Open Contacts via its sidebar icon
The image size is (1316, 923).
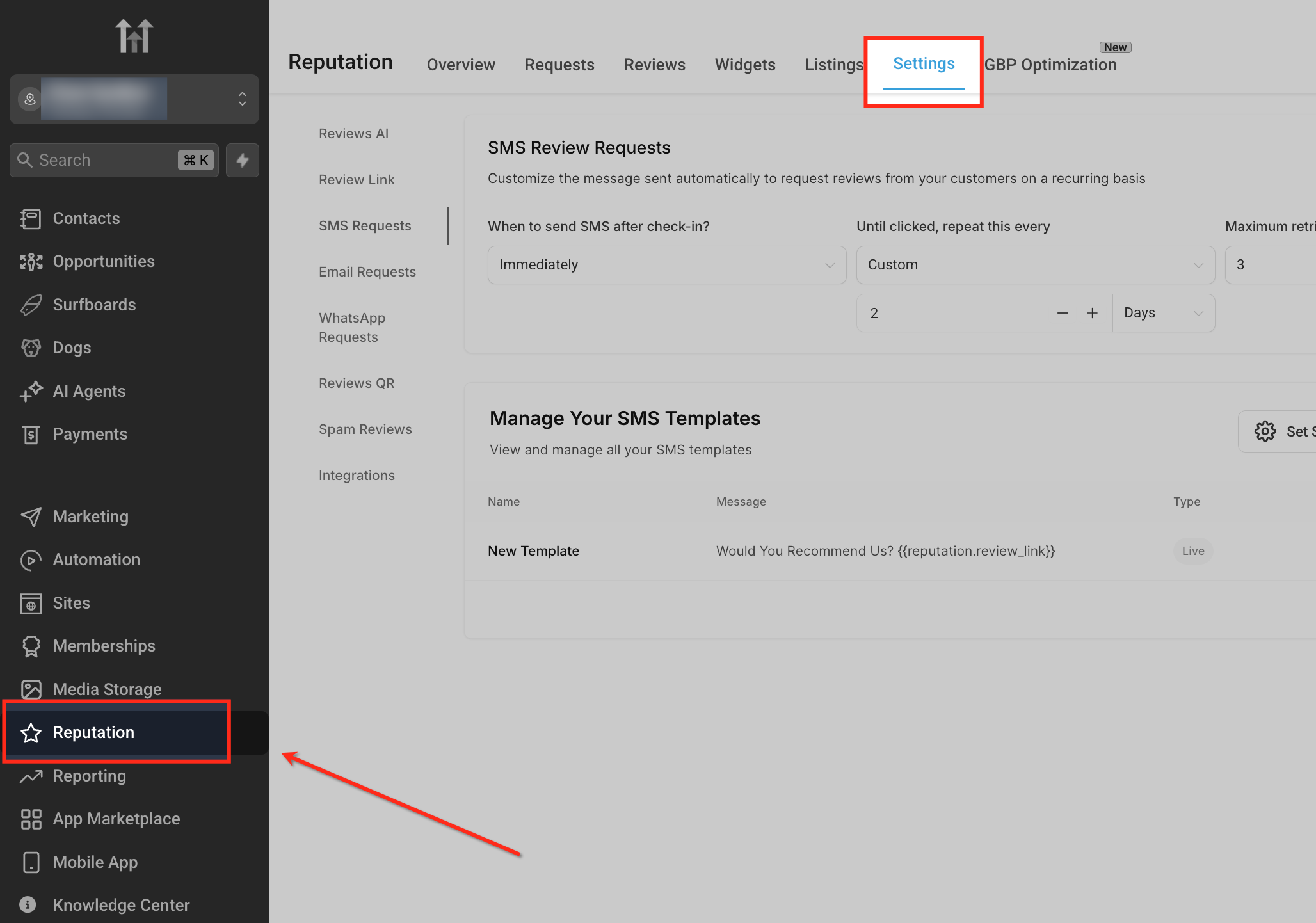tap(31, 219)
